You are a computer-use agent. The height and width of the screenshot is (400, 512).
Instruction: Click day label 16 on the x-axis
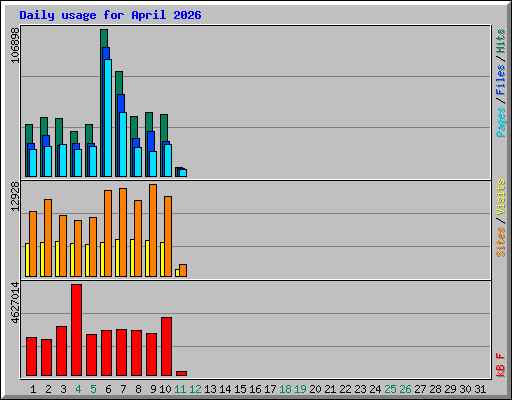point(255,389)
